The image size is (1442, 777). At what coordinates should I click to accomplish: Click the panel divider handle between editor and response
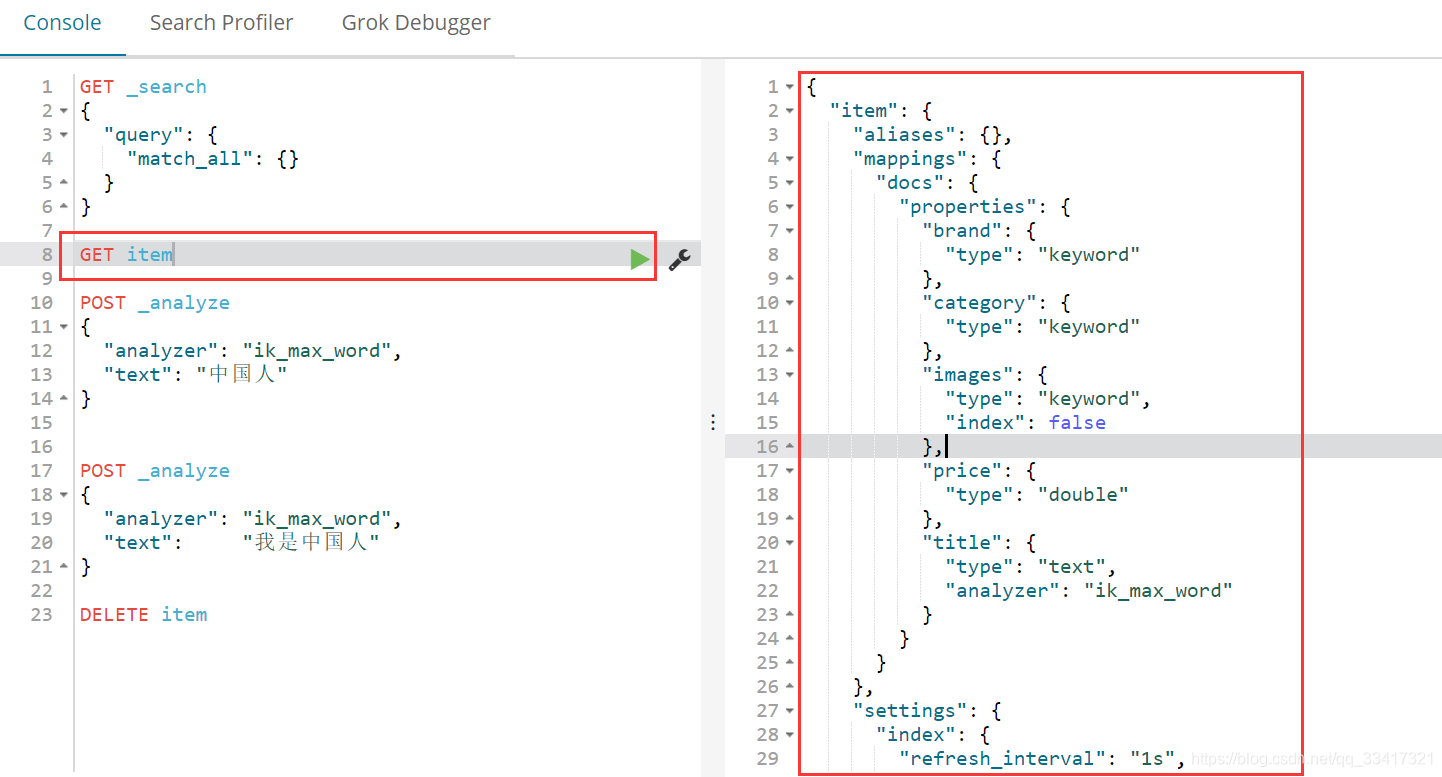713,422
